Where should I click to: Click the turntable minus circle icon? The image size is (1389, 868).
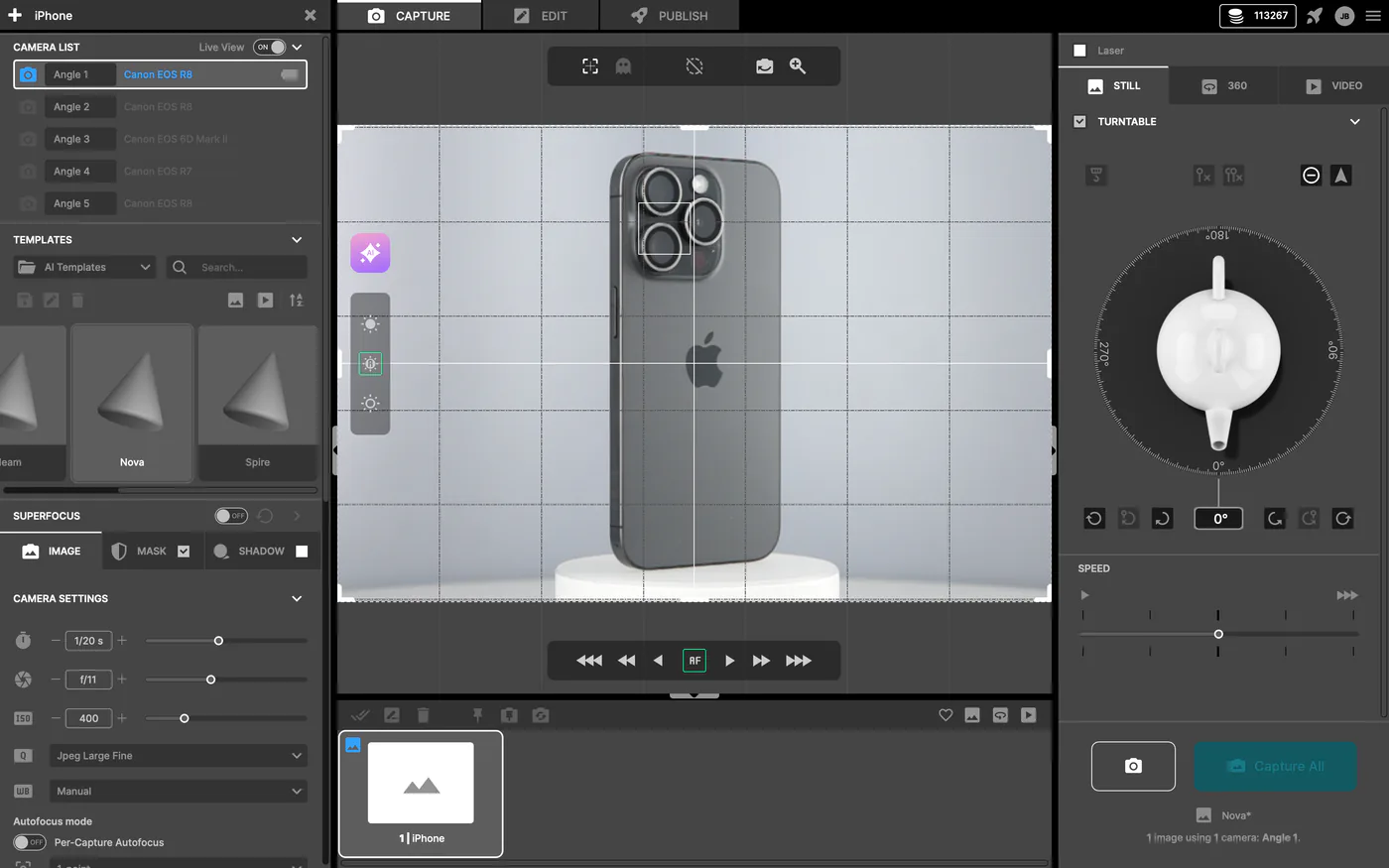pyautogui.click(x=1311, y=176)
